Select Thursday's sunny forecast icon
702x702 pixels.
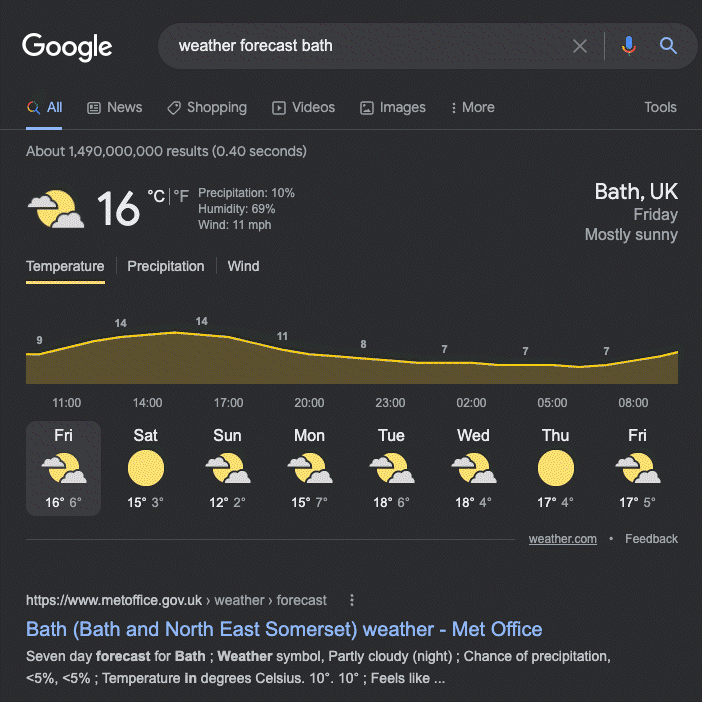coord(555,468)
